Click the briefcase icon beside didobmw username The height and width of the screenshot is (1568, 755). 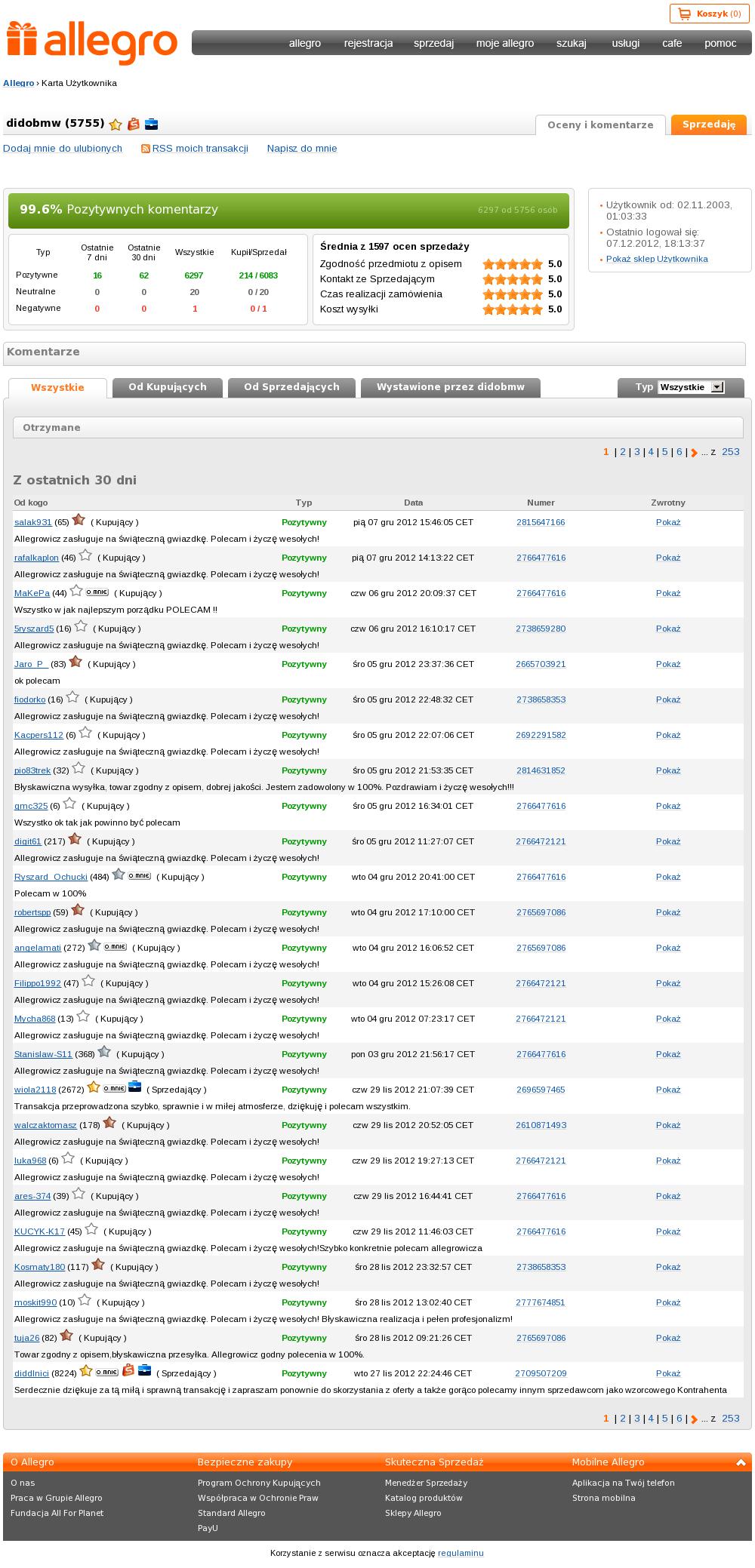click(x=152, y=125)
